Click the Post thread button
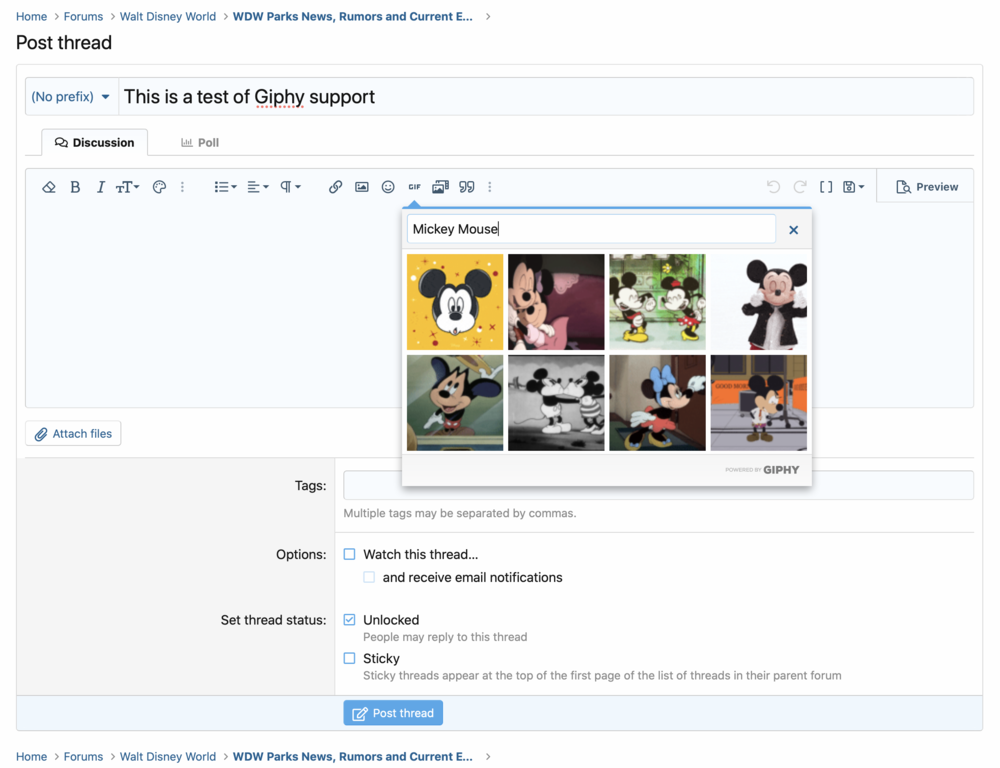Viewport: 1000px width, 768px height. [x=393, y=713]
